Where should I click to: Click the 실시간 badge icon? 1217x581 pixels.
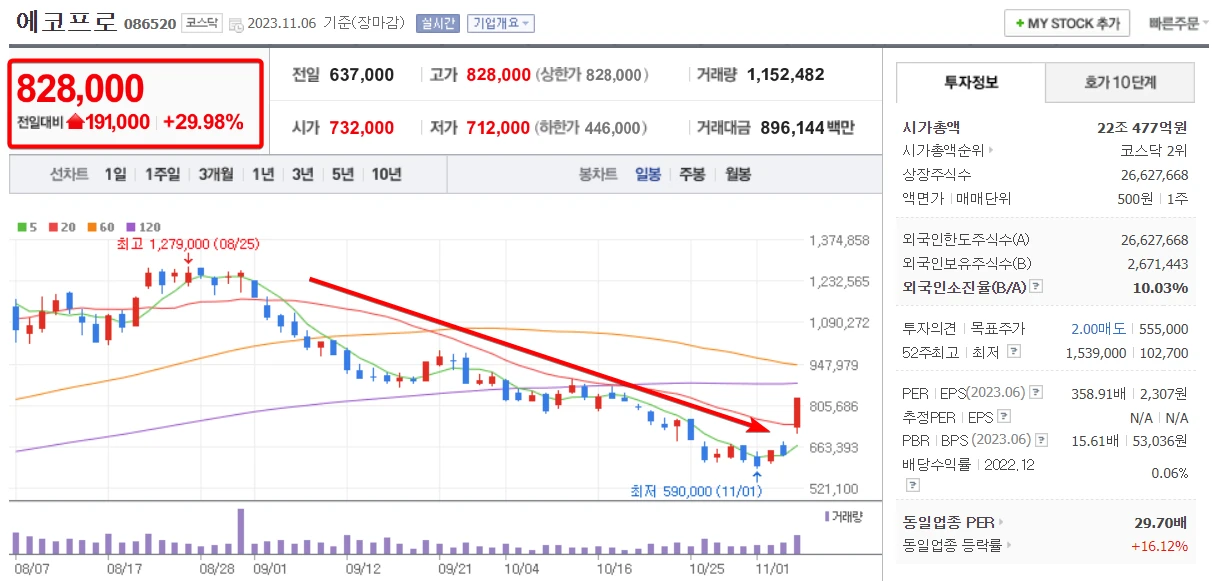click(444, 21)
